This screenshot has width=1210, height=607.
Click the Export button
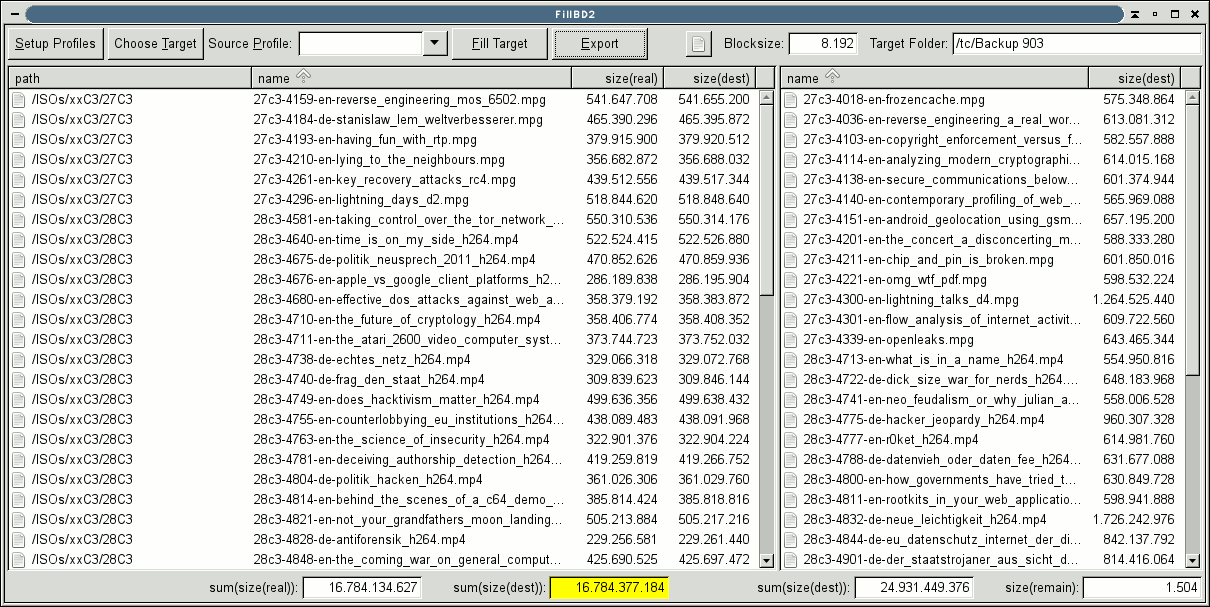(600, 44)
